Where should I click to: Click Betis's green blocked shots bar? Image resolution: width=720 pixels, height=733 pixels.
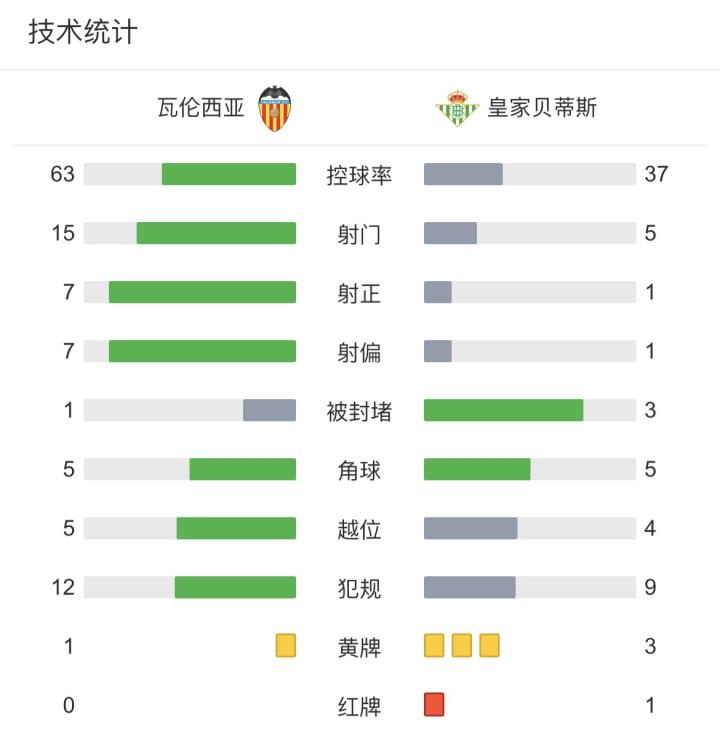point(503,410)
